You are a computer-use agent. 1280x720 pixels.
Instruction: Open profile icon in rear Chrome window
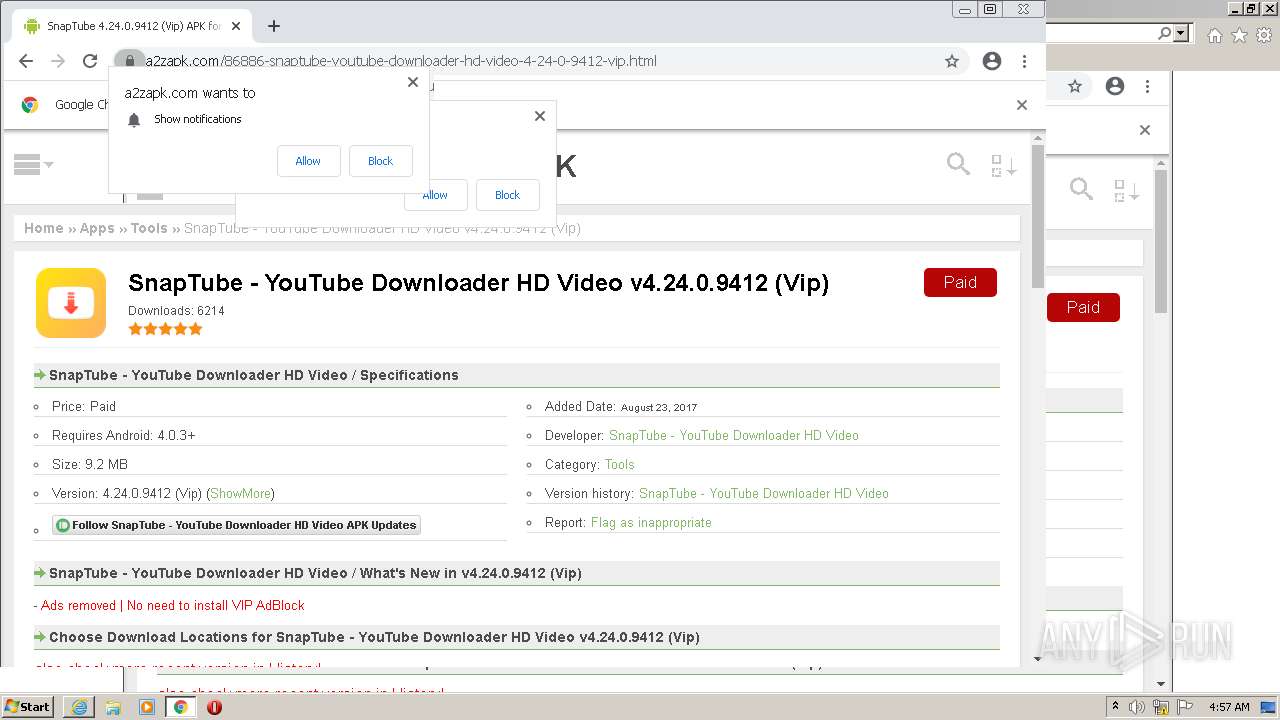[1115, 87]
